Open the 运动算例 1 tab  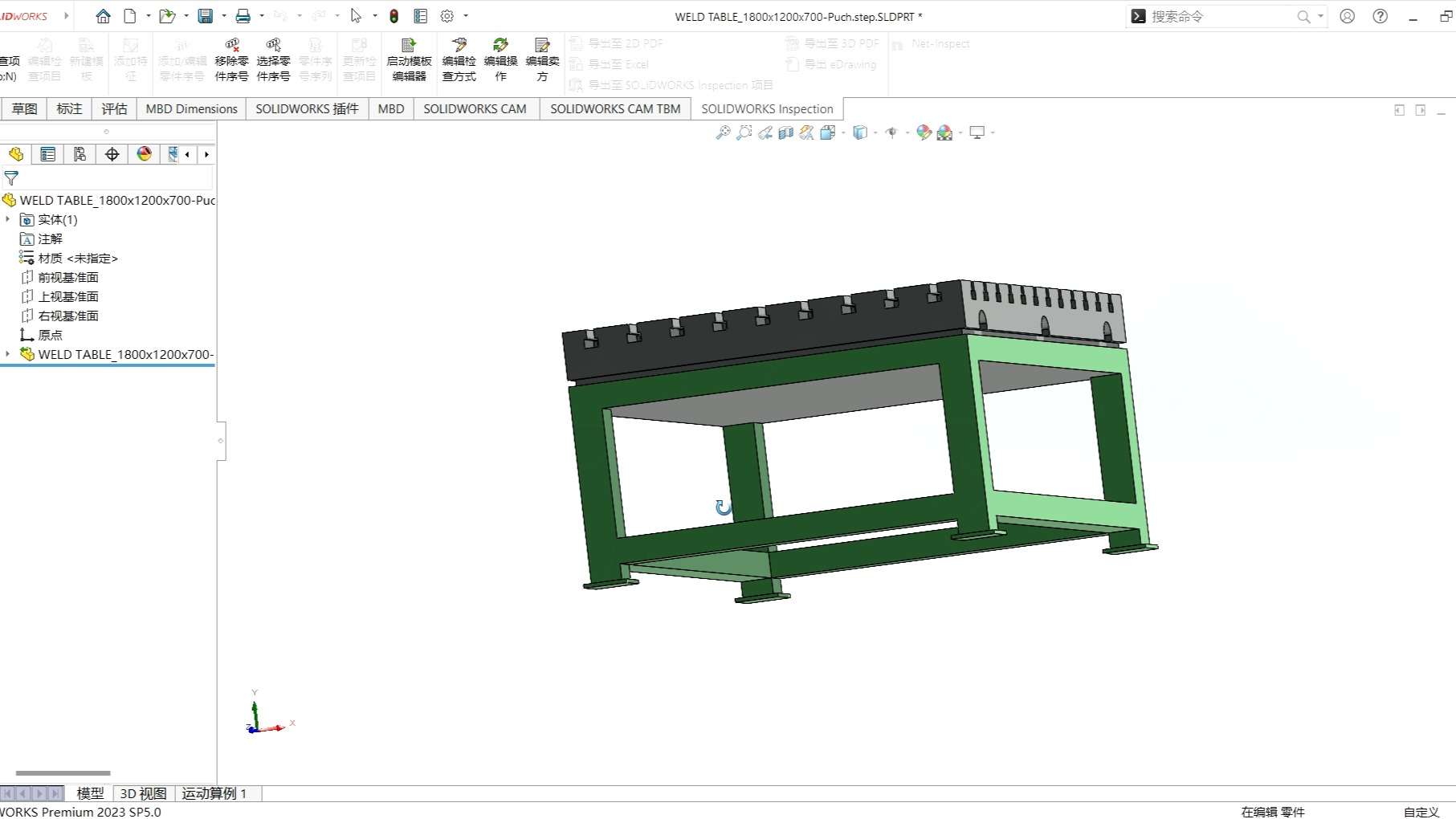click(214, 793)
